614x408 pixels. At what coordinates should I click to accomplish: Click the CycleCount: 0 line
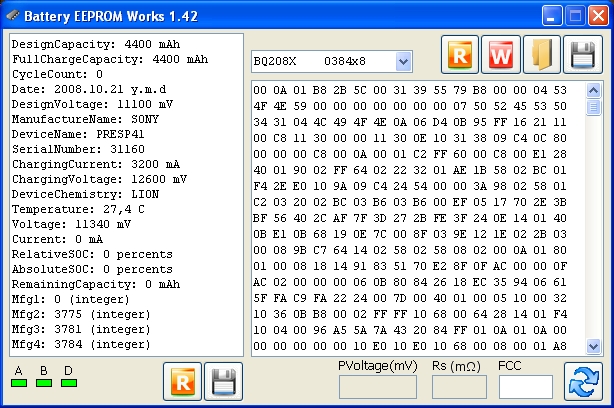(57, 74)
